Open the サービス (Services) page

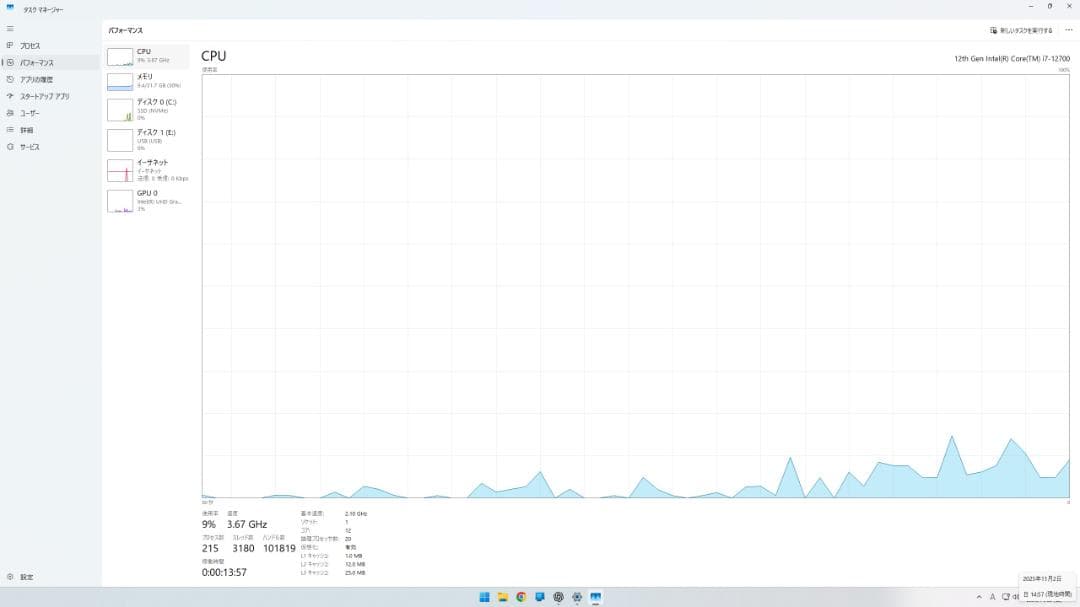tap(30, 147)
